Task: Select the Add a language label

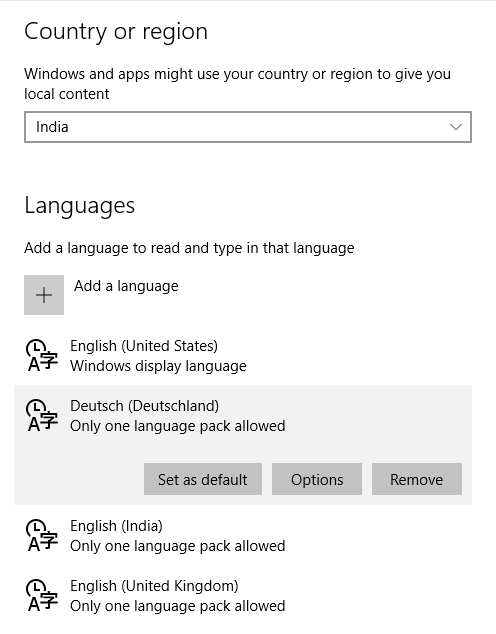Action: 126,286
